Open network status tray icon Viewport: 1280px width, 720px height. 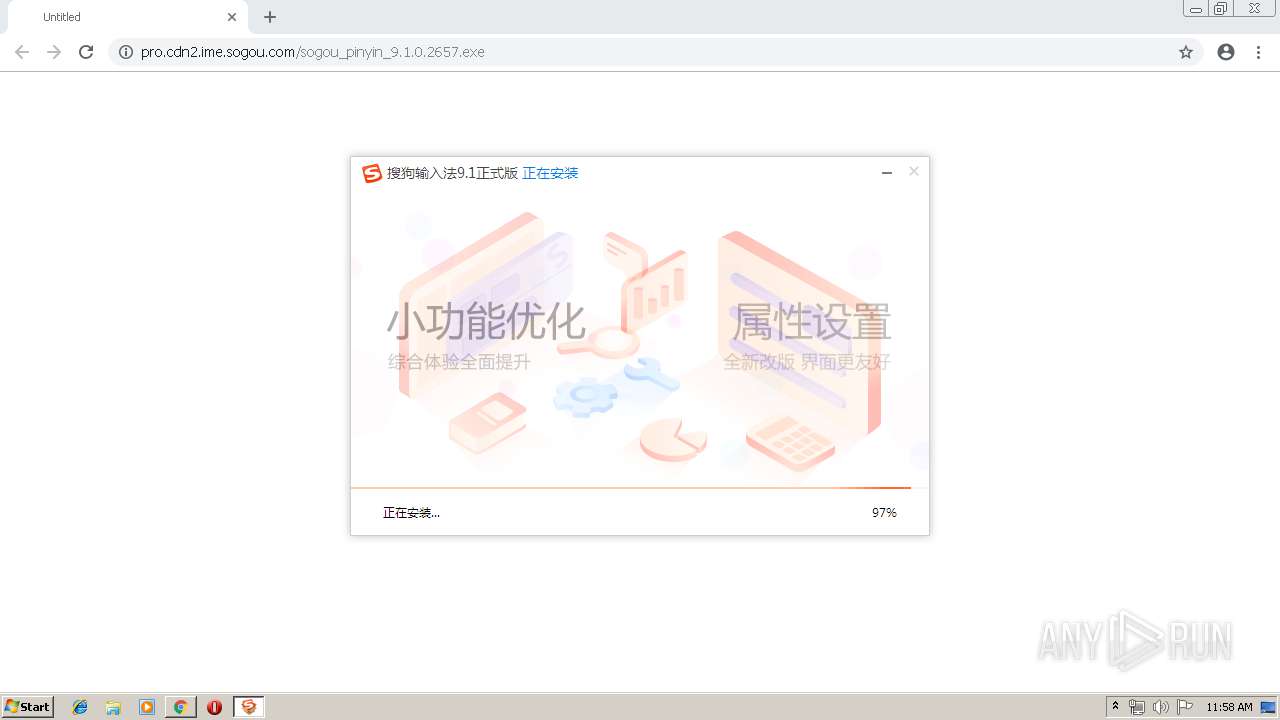coord(1137,707)
